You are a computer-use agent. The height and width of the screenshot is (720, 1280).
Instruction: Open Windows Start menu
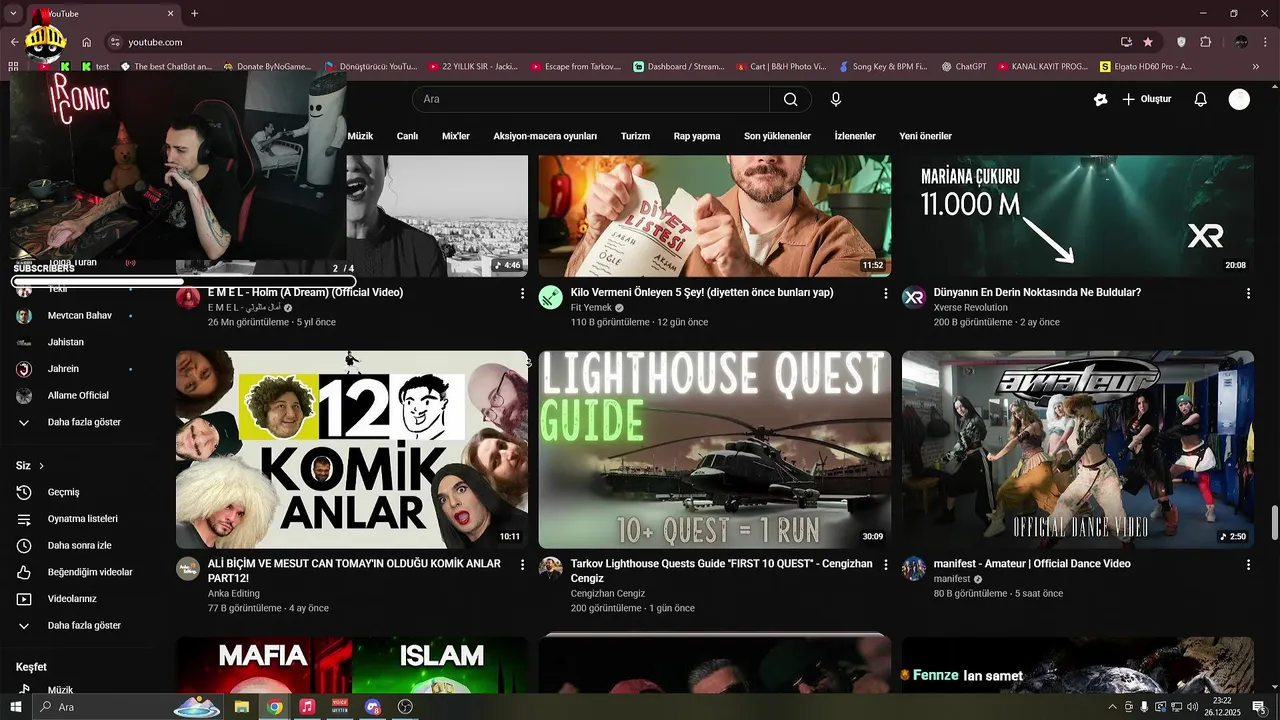tap(15, 707)
